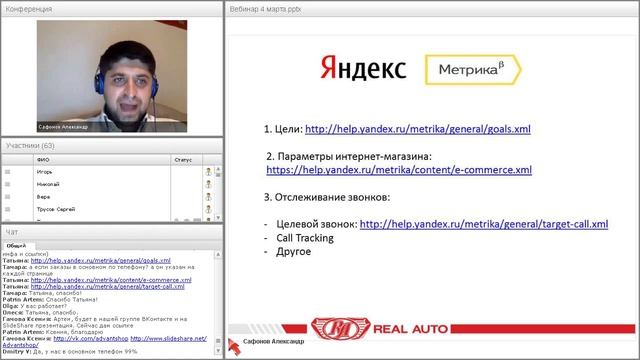This screenshot has width=640, height=360.
Task: Click the chat scroll-down arrow
Action: 218,351
